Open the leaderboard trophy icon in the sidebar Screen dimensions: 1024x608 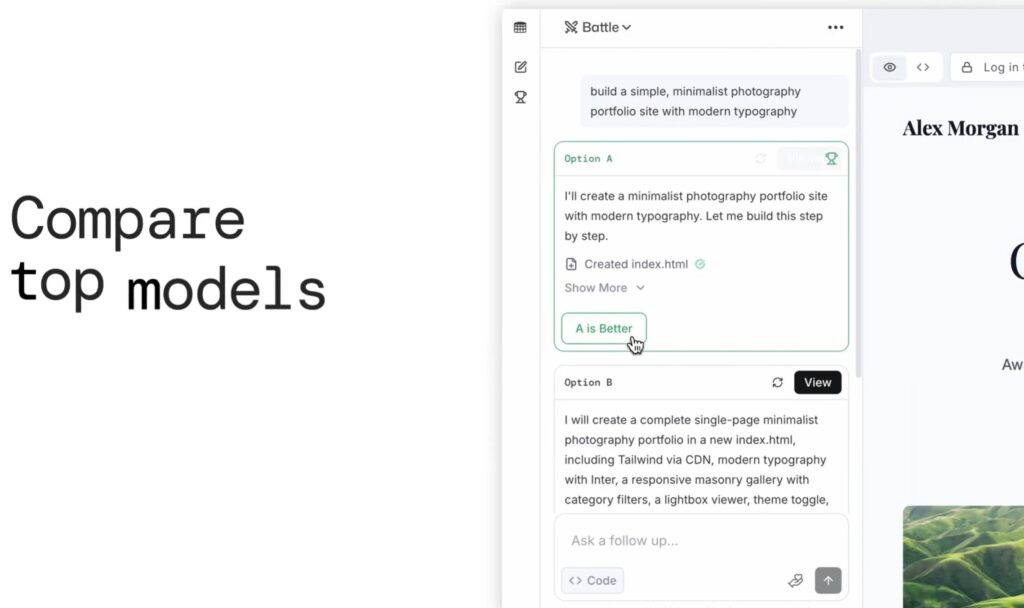(x=520, y=97)
